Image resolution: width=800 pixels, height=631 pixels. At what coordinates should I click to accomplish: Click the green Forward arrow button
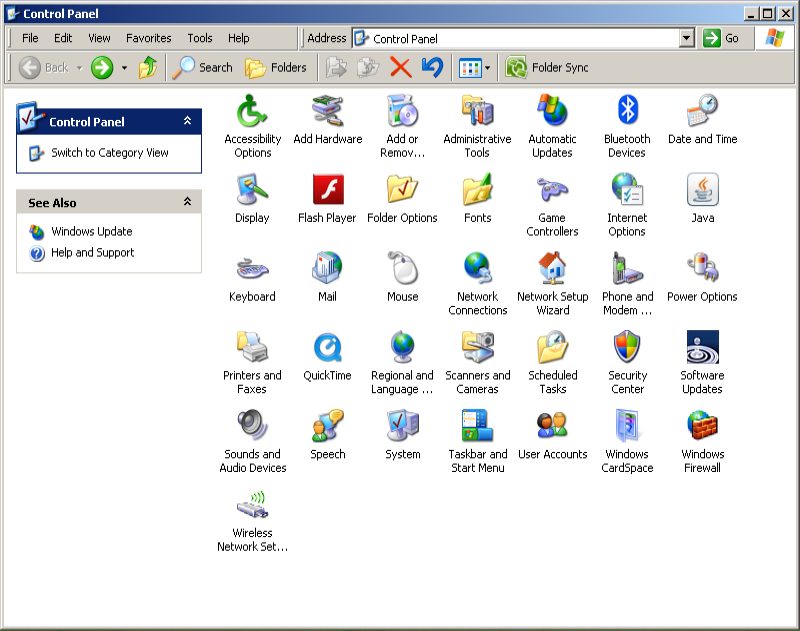(x=102, y=67)
